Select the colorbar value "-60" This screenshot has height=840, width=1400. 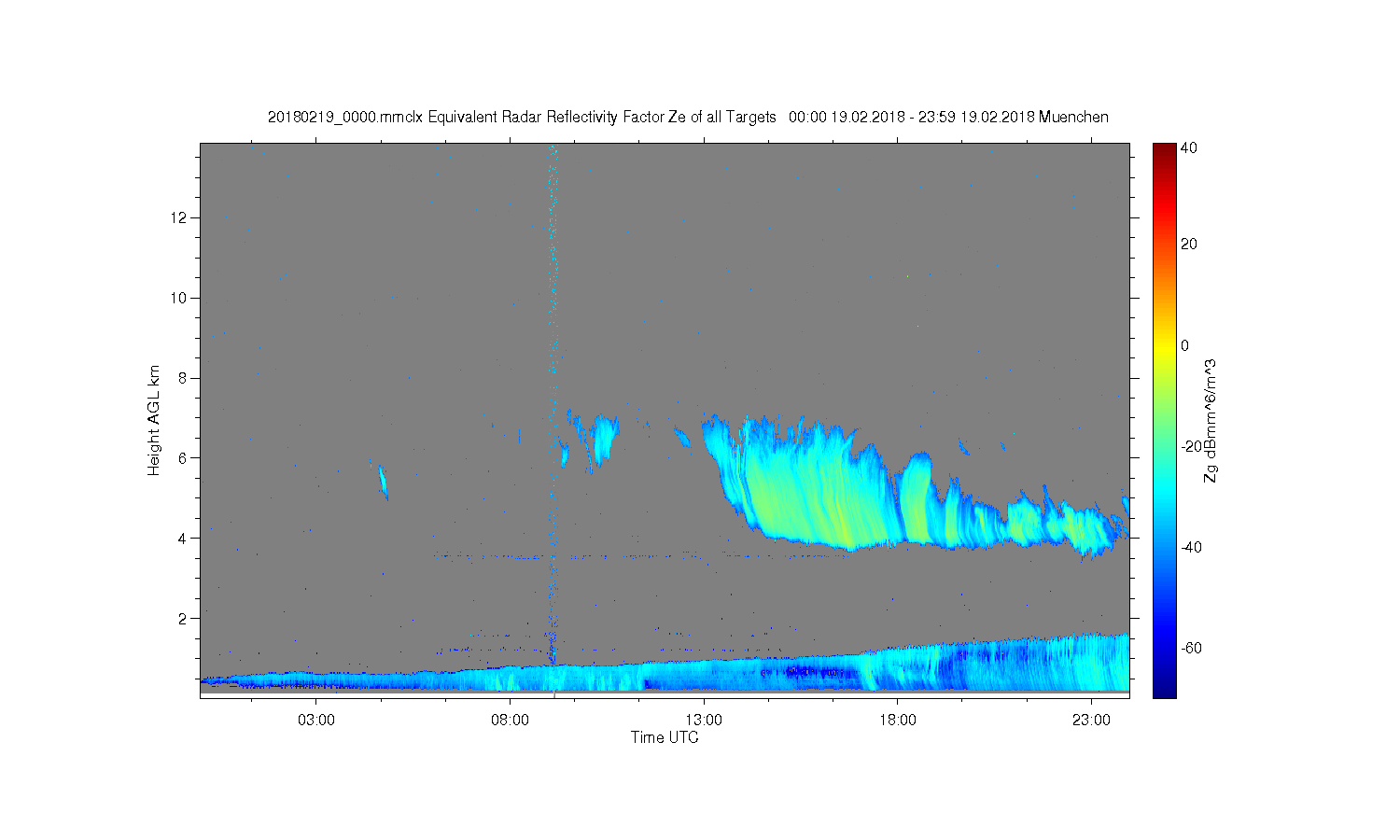tap(1191, 648)
